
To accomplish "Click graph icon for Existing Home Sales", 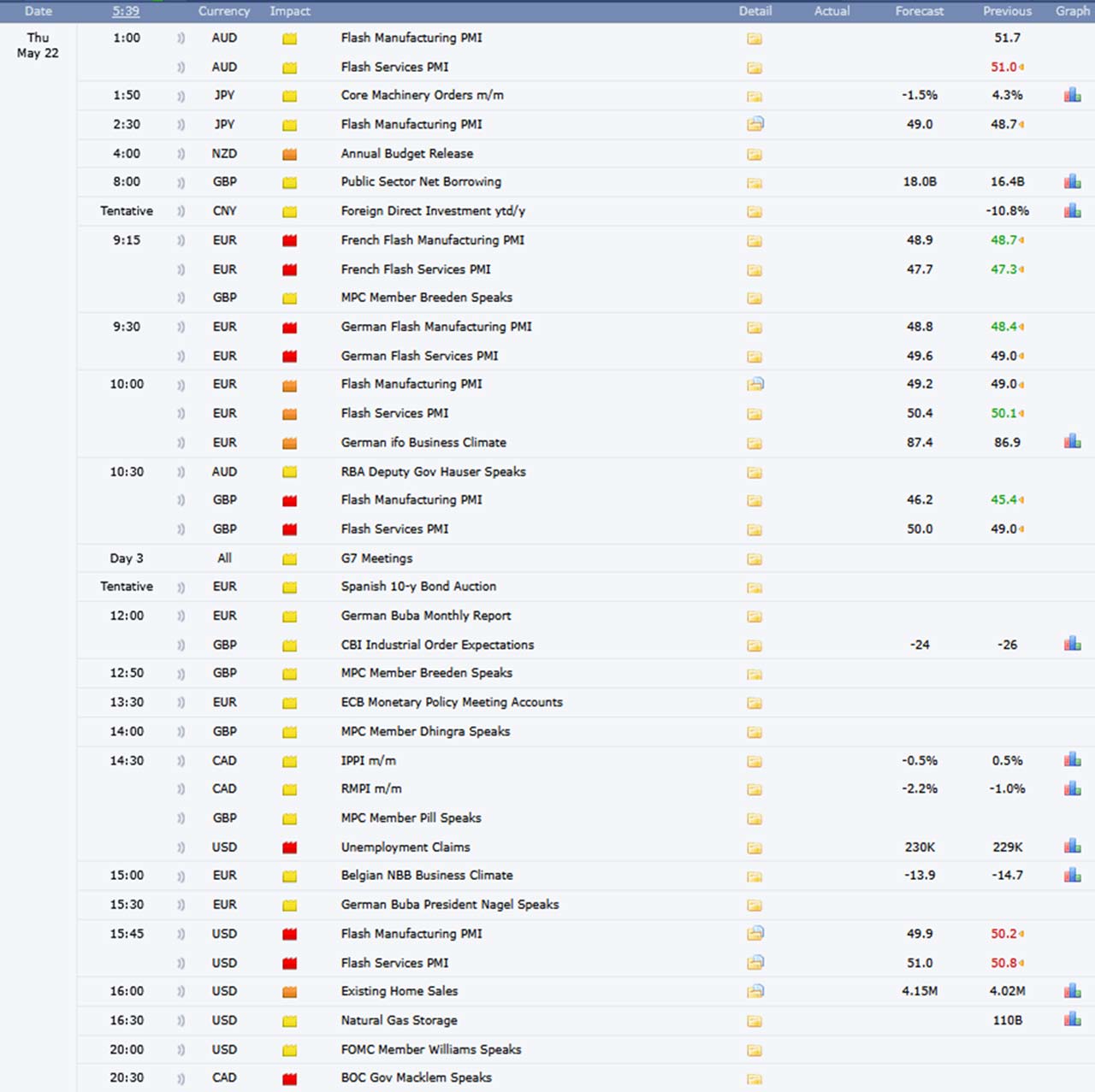I will pyautogui.click(x=1072, y=991).
